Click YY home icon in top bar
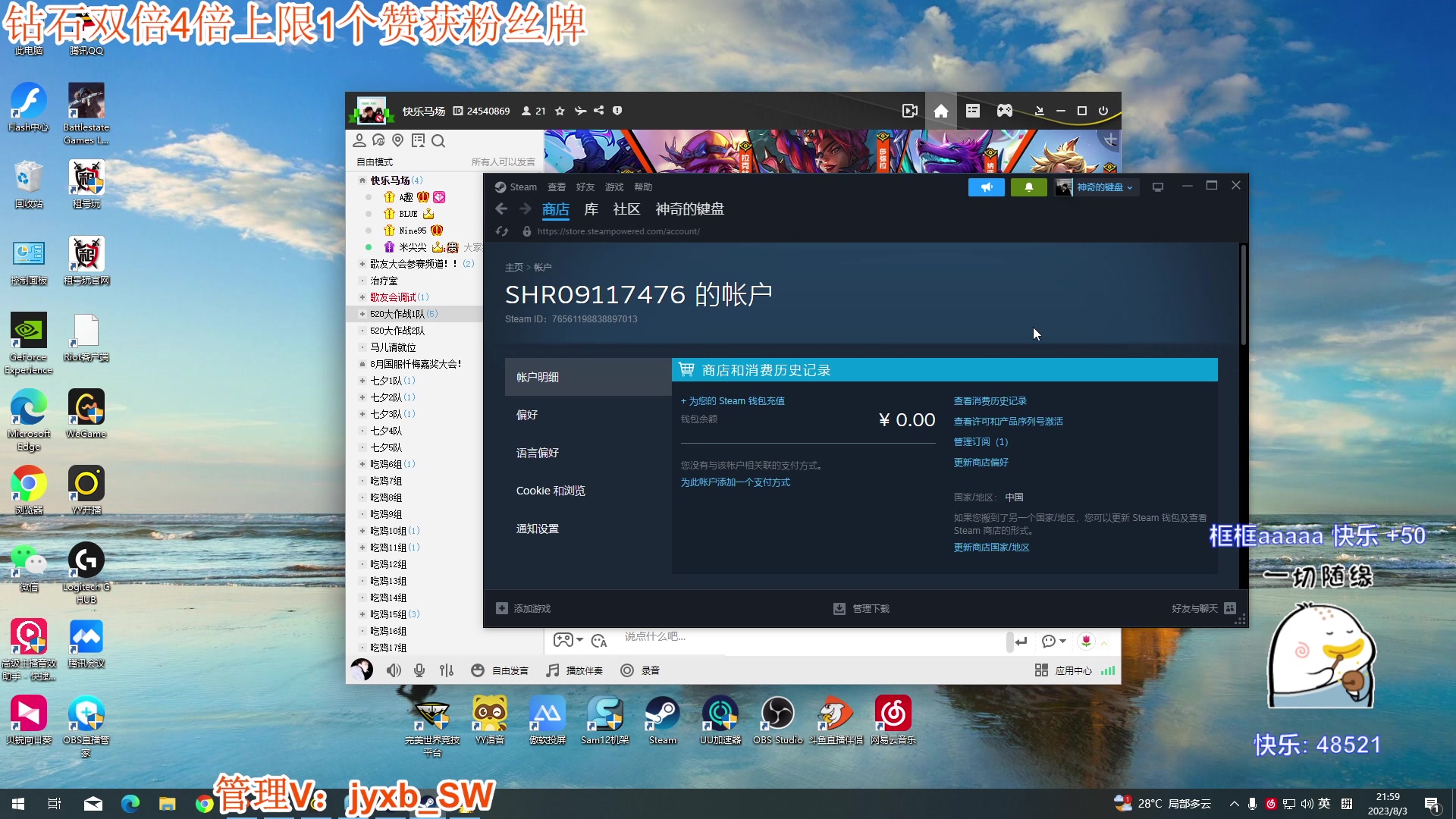This screenshot has height=819, width=1456. click(941, 111)
